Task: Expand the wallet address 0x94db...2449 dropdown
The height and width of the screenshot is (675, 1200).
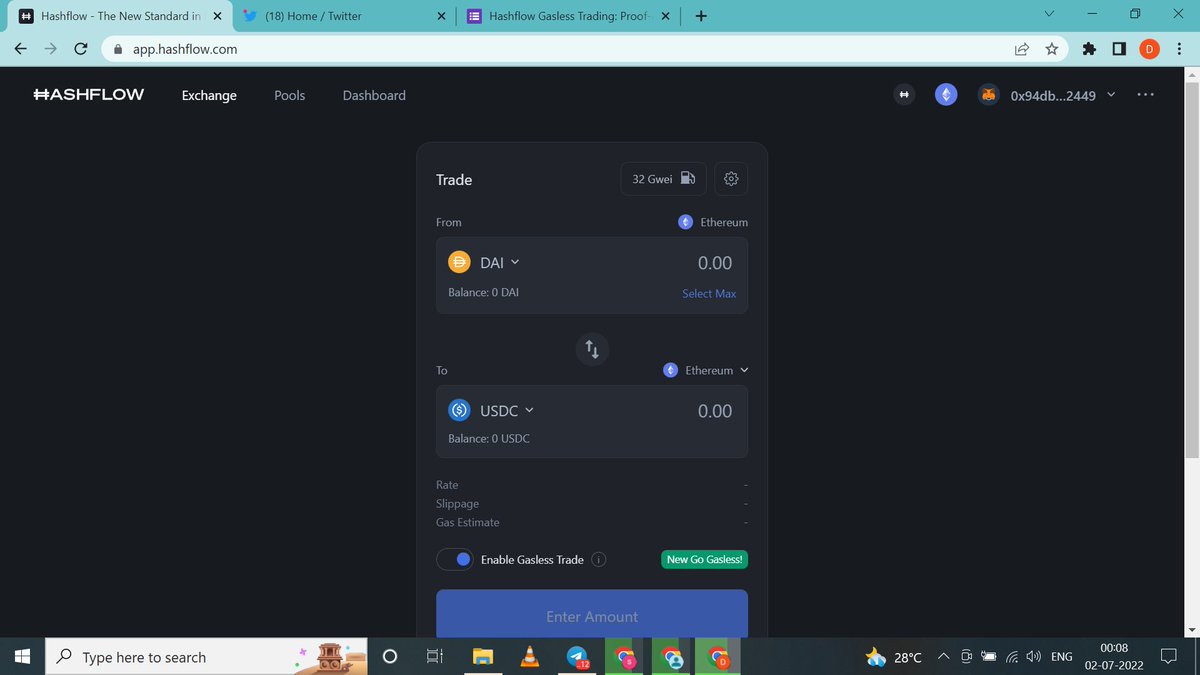Action: click(1063, 95)
